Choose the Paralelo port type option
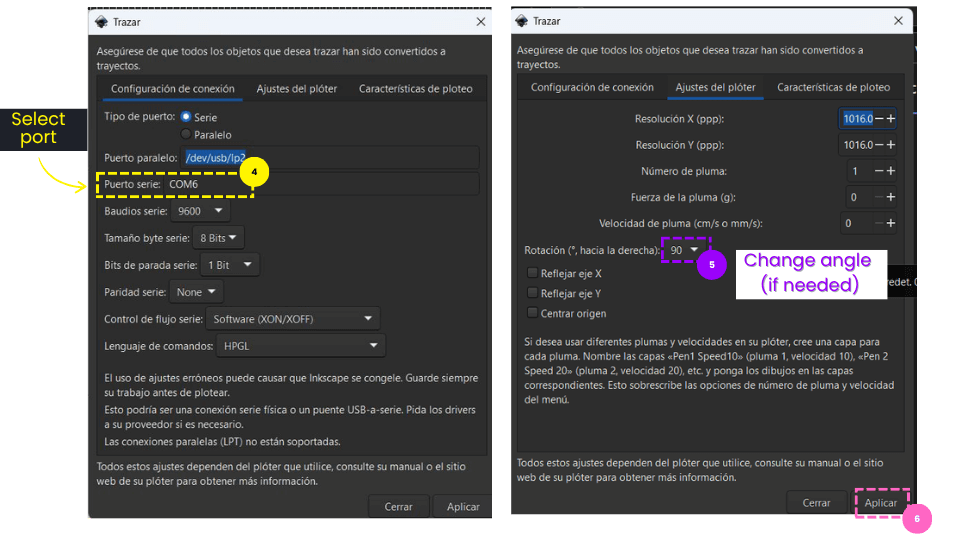The image size is (960, 540). tap(186, 134)
